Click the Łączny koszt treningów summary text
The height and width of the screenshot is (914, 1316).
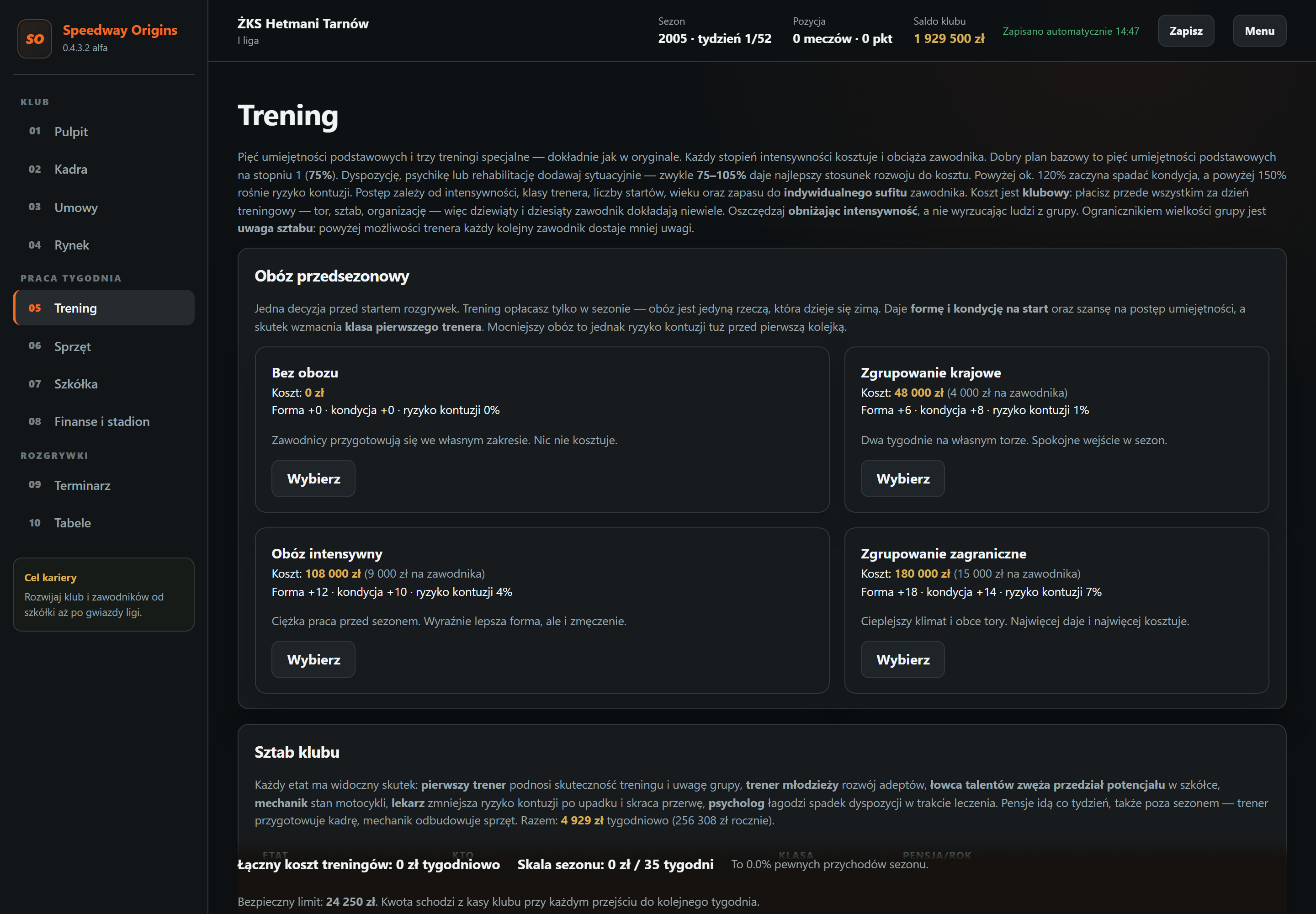tap(368, 865)
